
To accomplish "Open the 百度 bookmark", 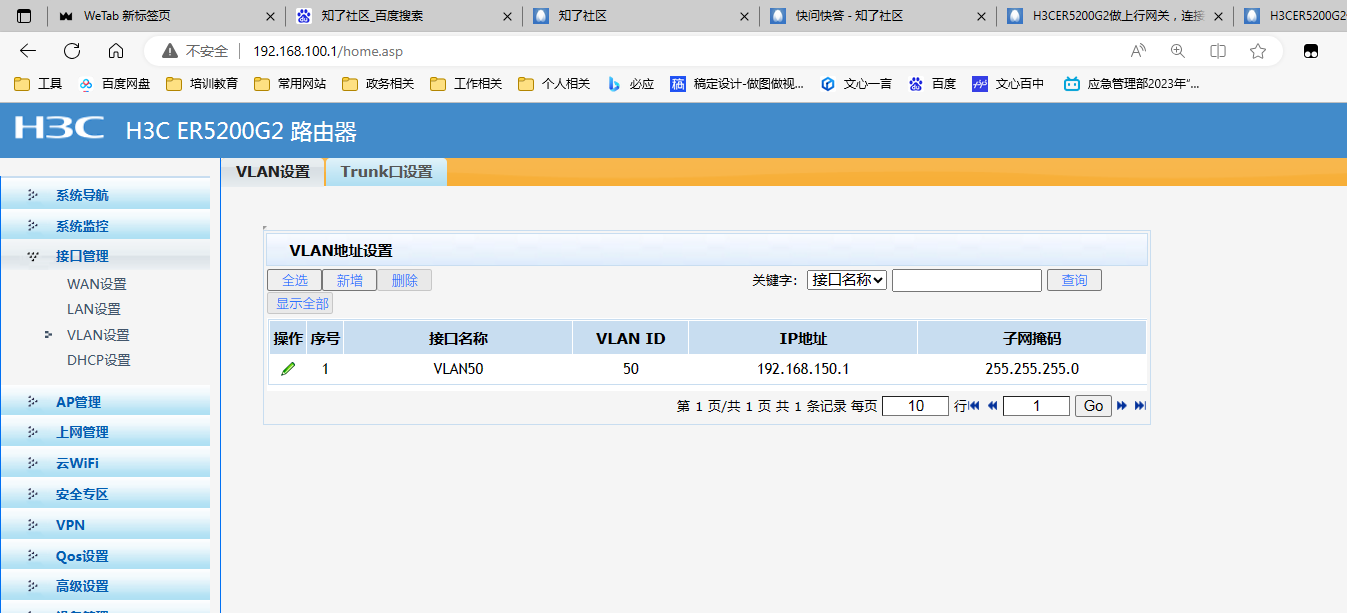I will tap(933, 84).
